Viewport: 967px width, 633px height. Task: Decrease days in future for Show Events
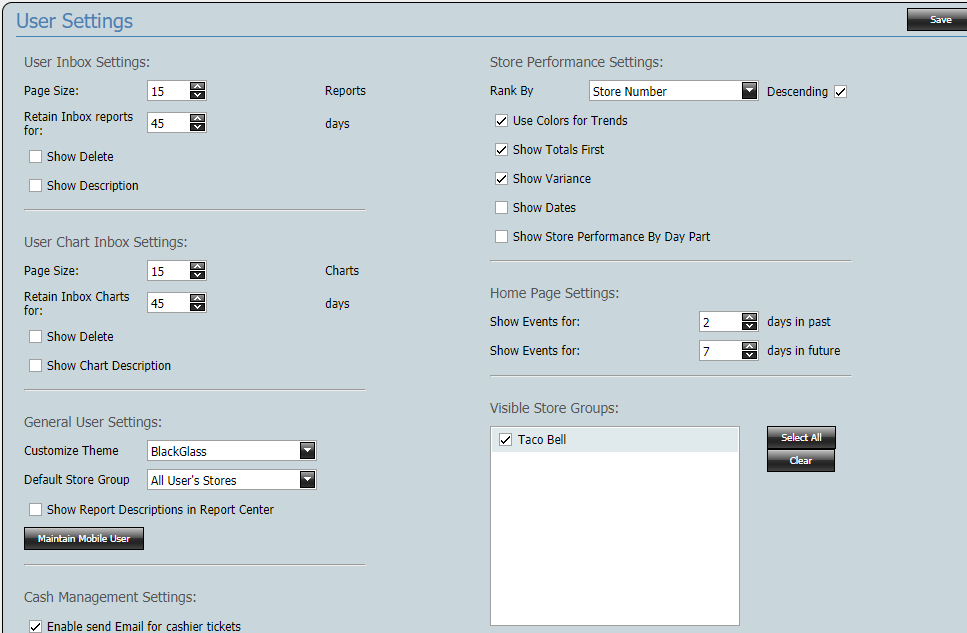[750, 354]
